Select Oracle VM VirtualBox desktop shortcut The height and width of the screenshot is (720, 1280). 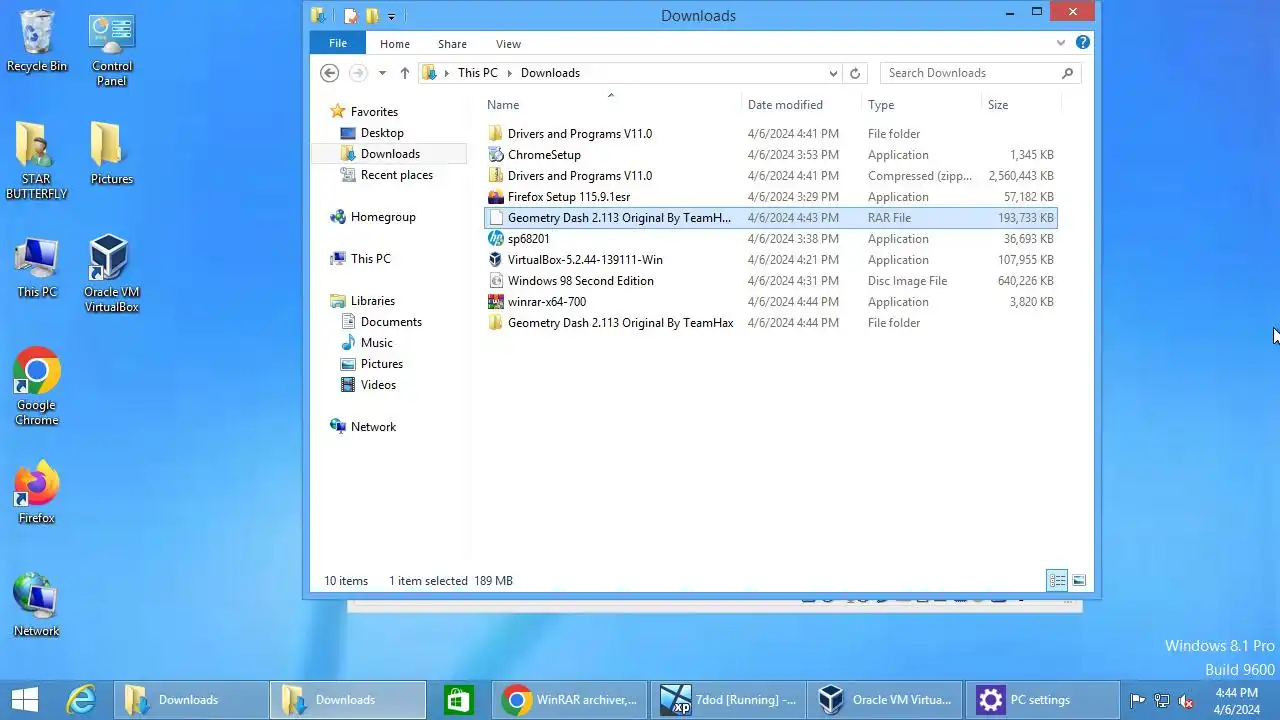tap(111, 274)
